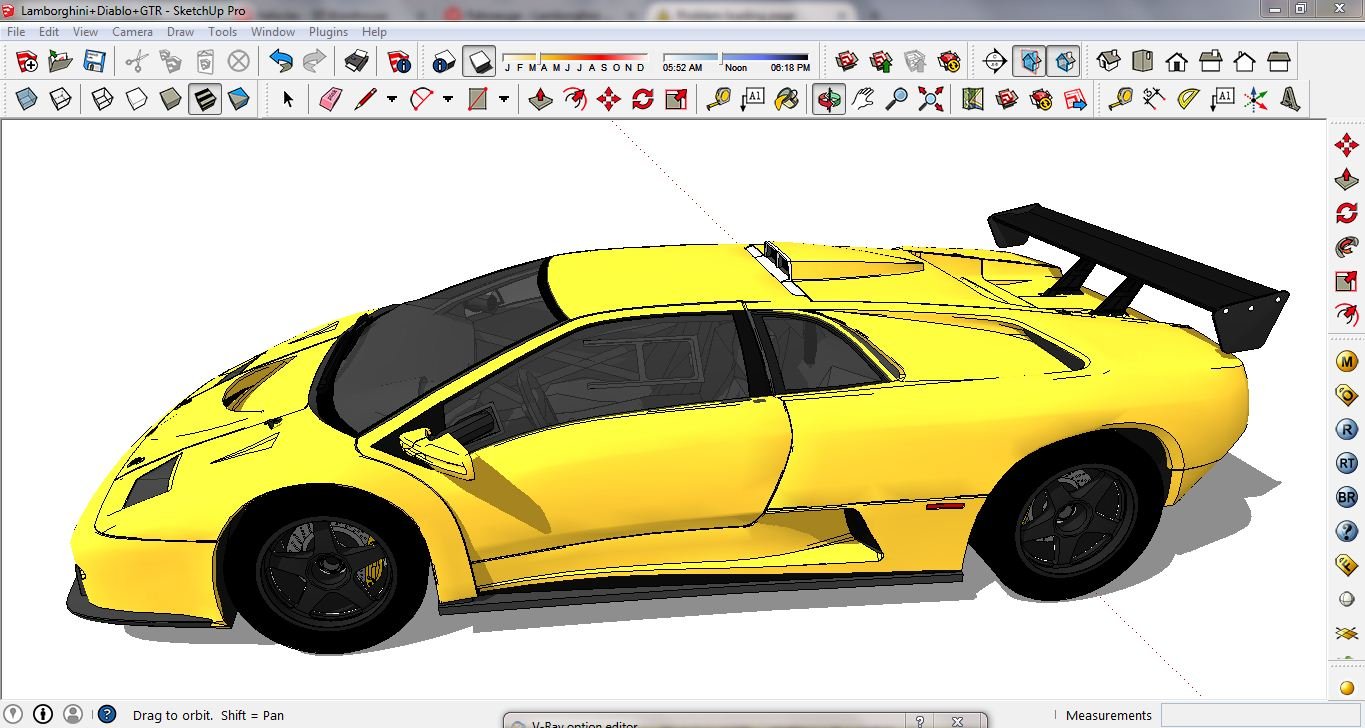Toggle the Show/Hide Shadows button
1365x728 pixels.
coord(478,62)
